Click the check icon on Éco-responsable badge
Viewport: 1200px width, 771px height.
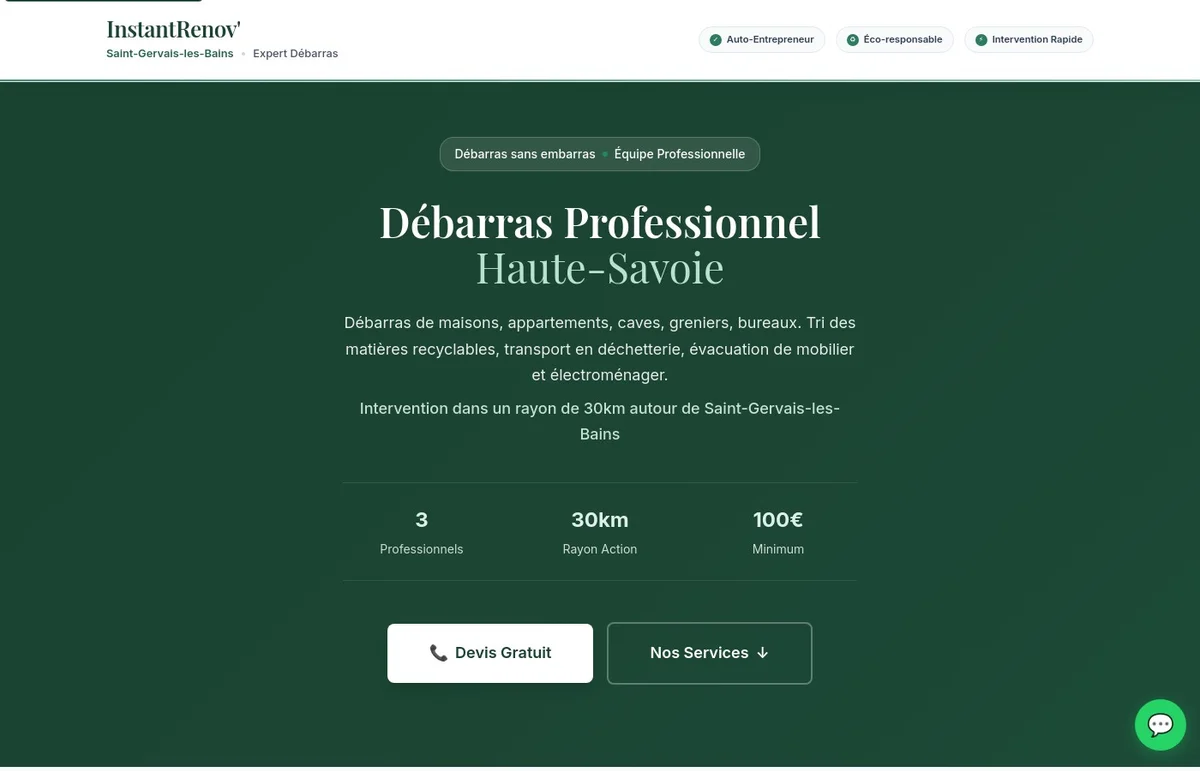tap(851, 39)
